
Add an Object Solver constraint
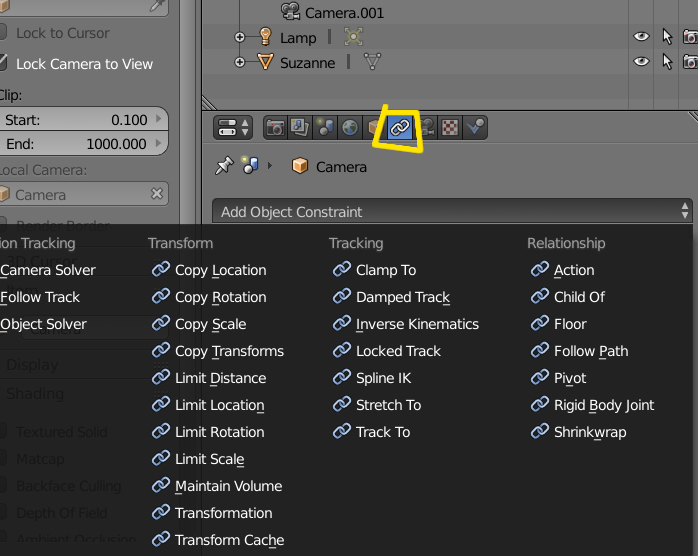click(x=43, y=324)
